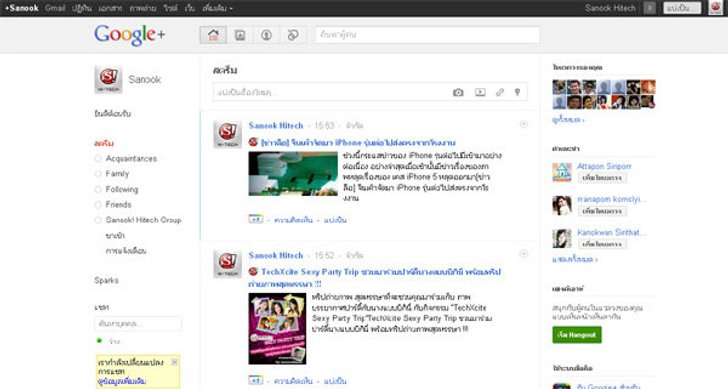Add photo using camera icon

click(x=458, y=92)
